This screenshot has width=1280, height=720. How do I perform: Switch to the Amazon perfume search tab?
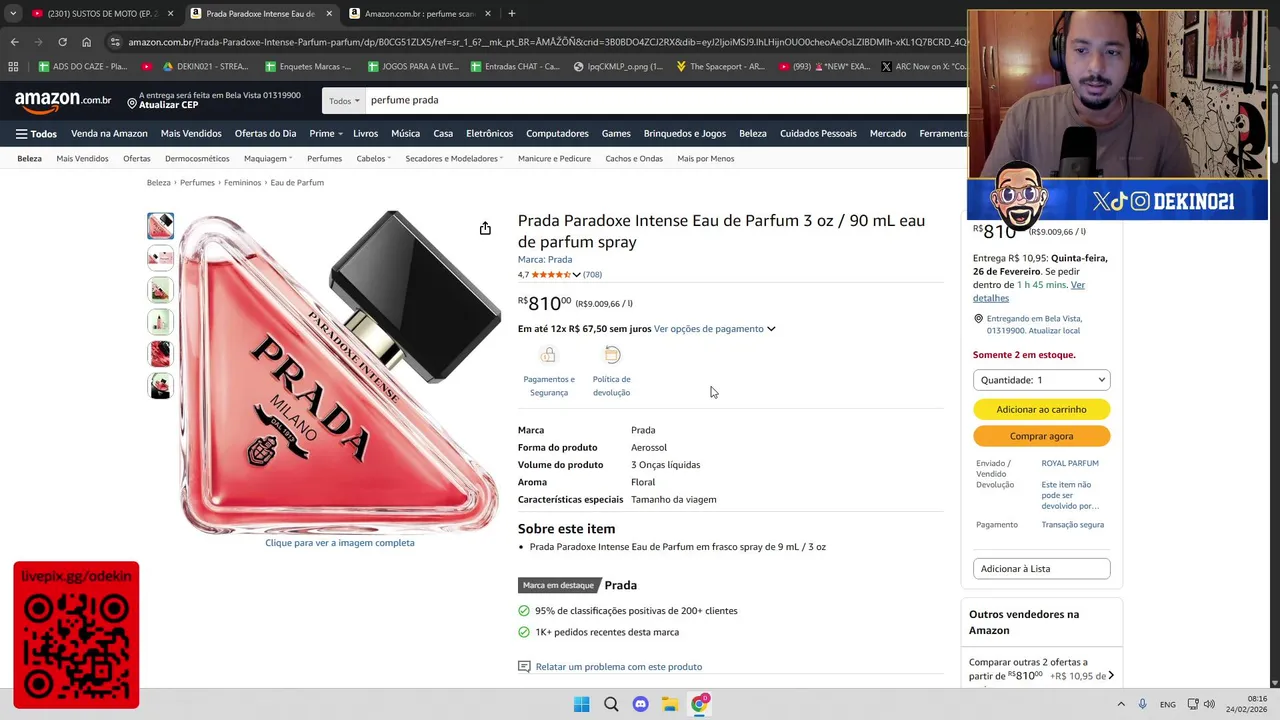coord(420,14)
